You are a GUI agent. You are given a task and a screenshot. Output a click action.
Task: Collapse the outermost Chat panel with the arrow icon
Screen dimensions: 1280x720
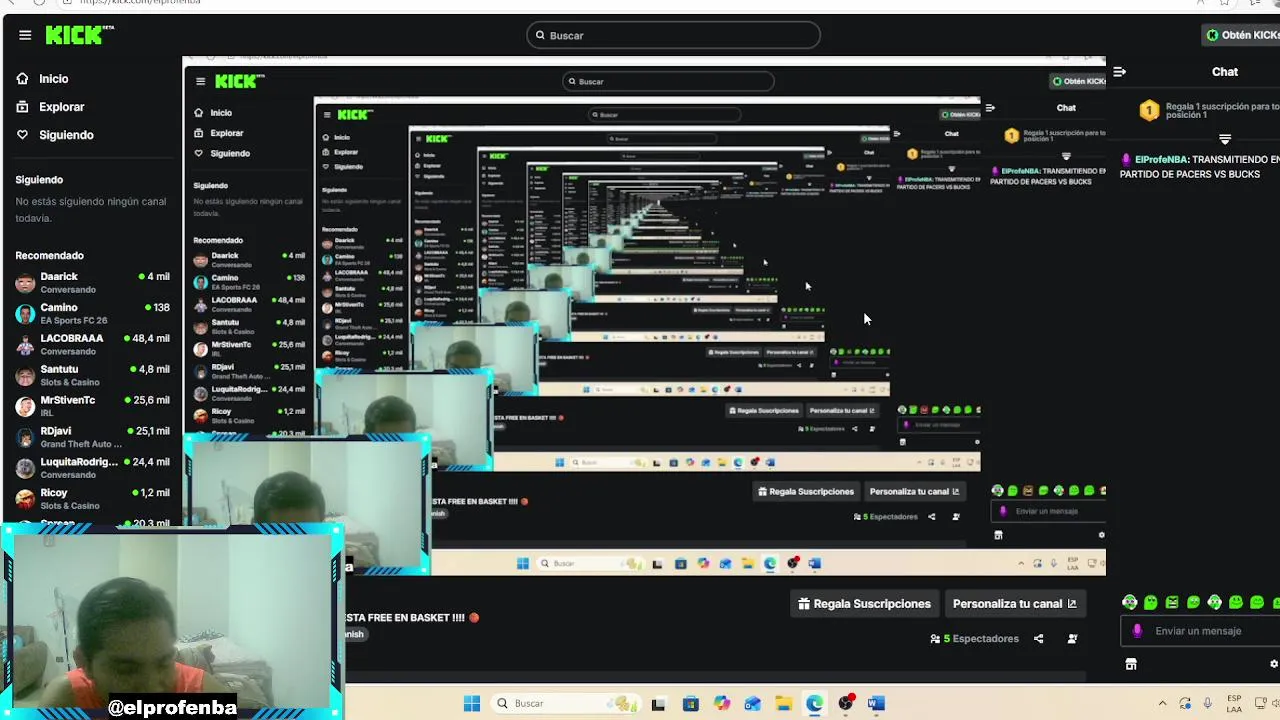1120,72
